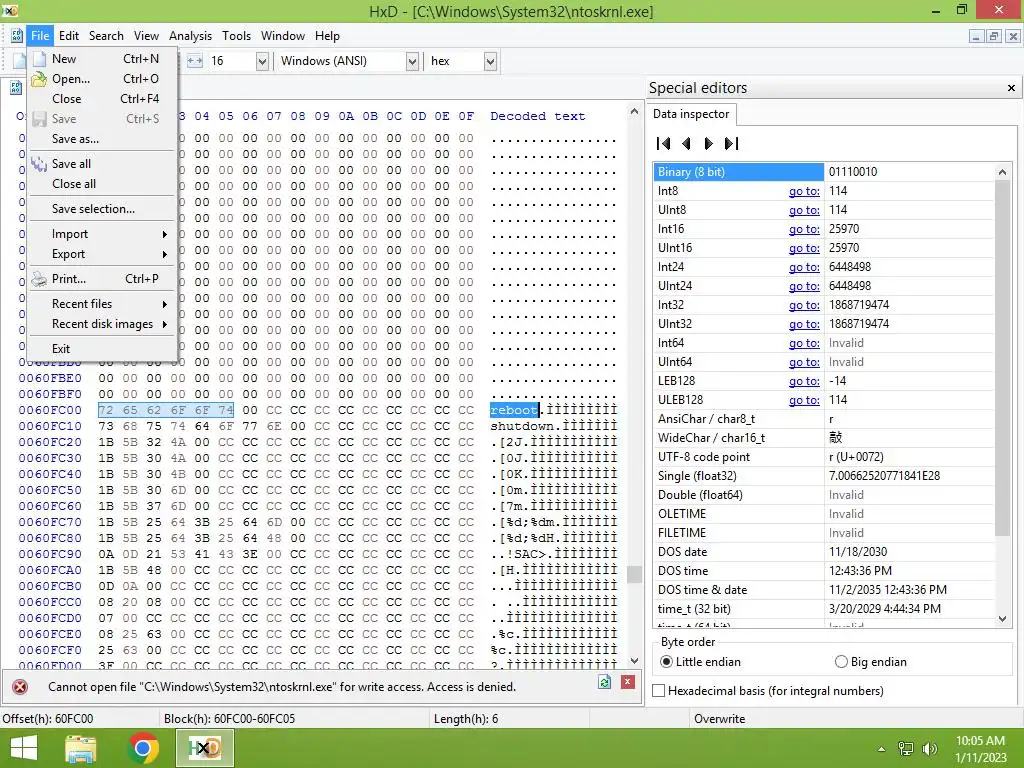Click bytes-per-row width icon in toolbar
The image size is (1024, 768).
[195, 61]
